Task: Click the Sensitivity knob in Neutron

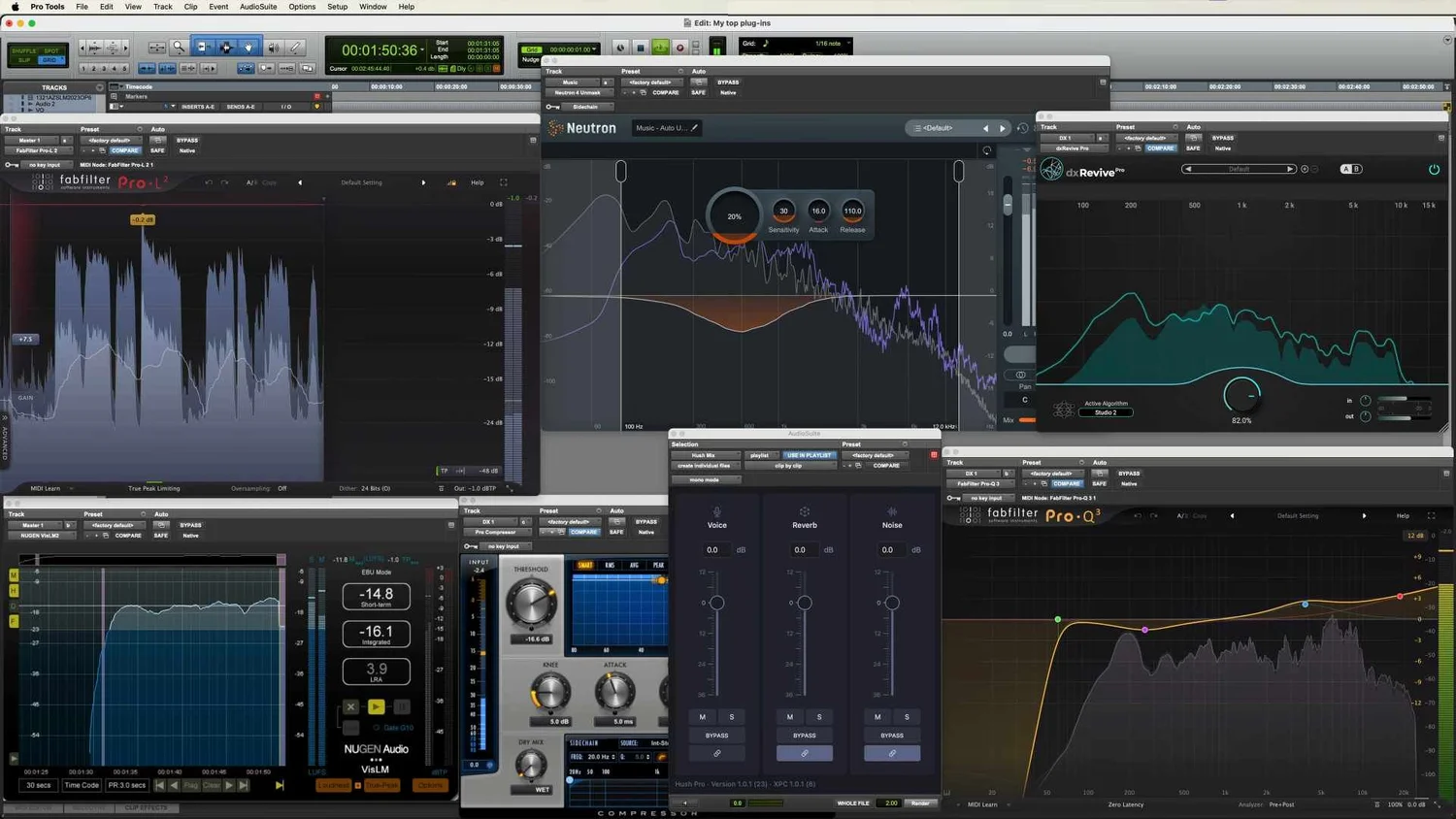Action: (783, 211)
